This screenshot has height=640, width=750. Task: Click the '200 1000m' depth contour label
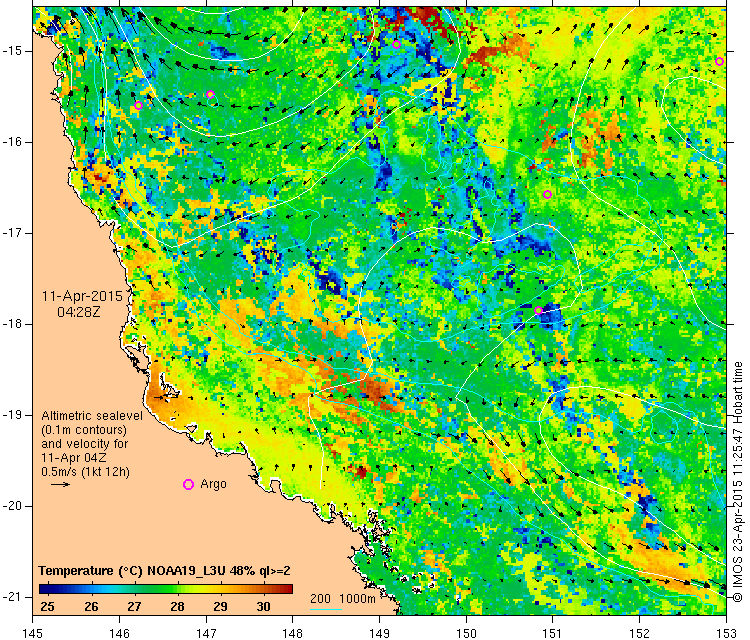click(342, 598)
